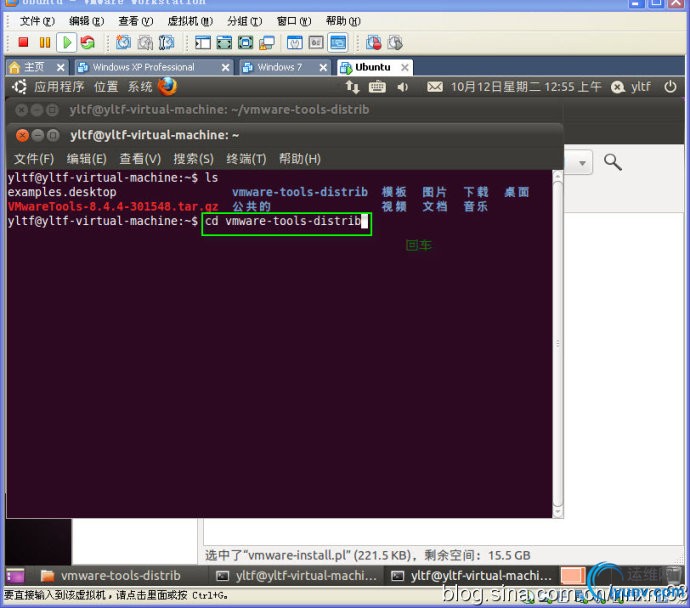Click the Summary View toolbar icon
This screenshot has width=690, height=608.
tap(295, 43)
